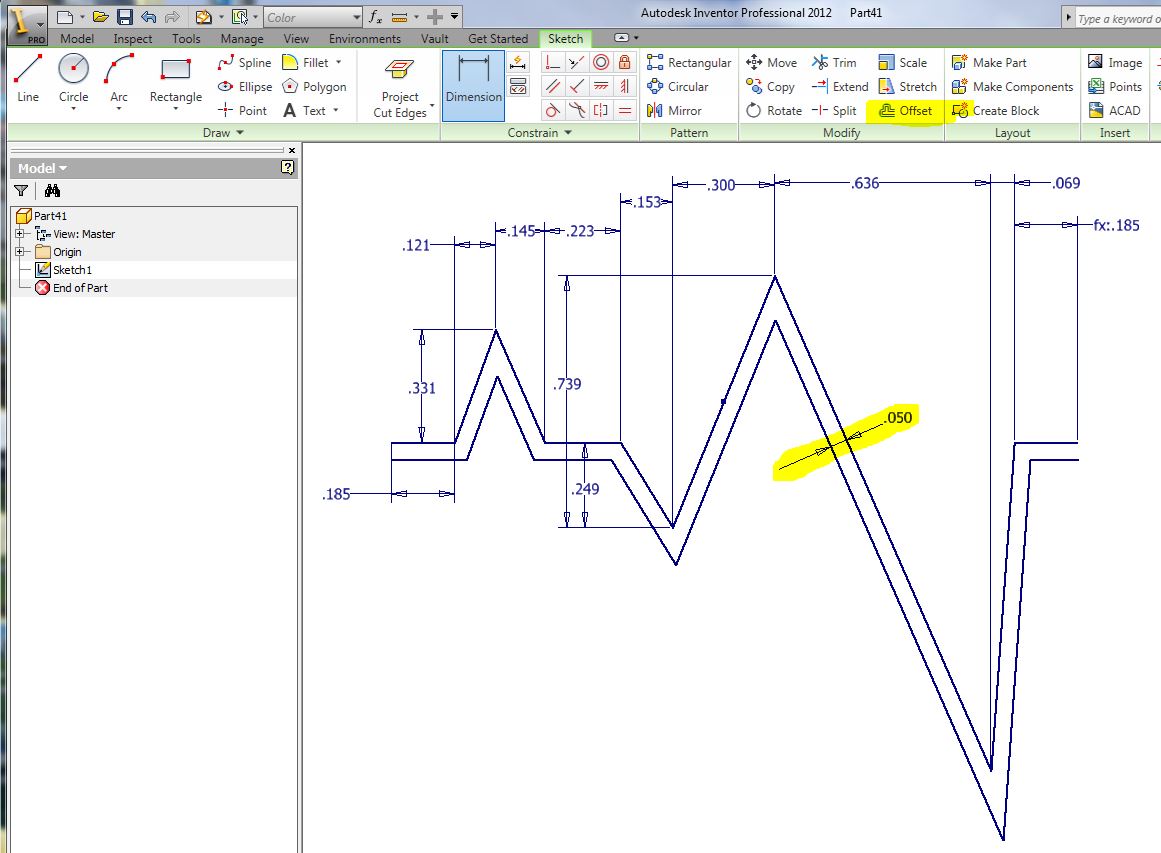Viewport: 1161px width, 853px height.
Task: Apply the Collinear constraint
Action: (x=577, y=63)
